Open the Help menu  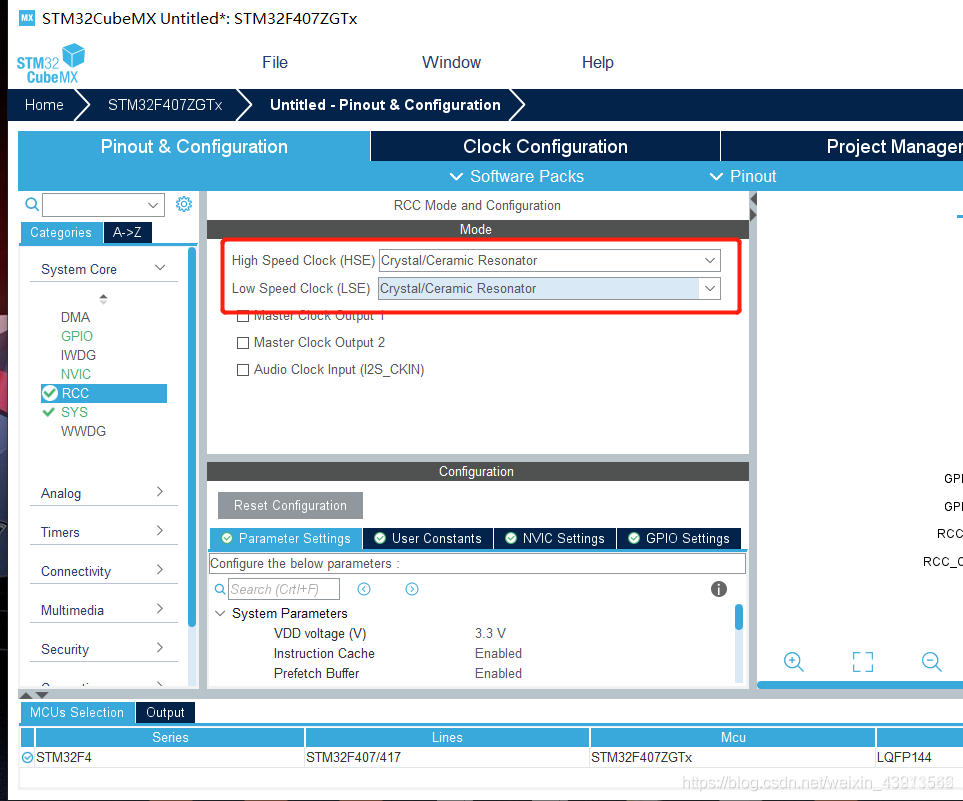point(598,63)
